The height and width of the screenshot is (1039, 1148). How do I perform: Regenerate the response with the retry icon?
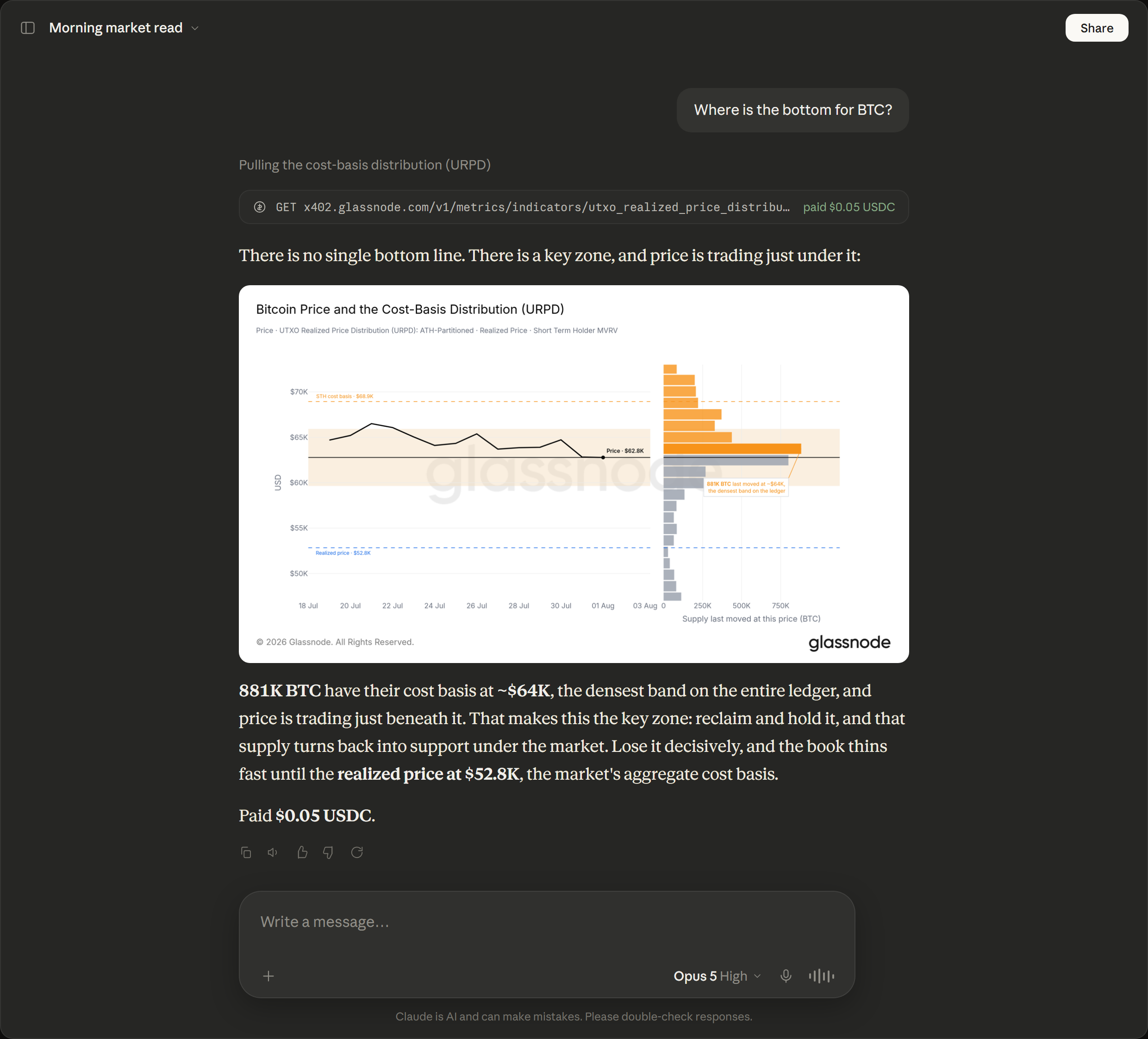tap(357, 852)
